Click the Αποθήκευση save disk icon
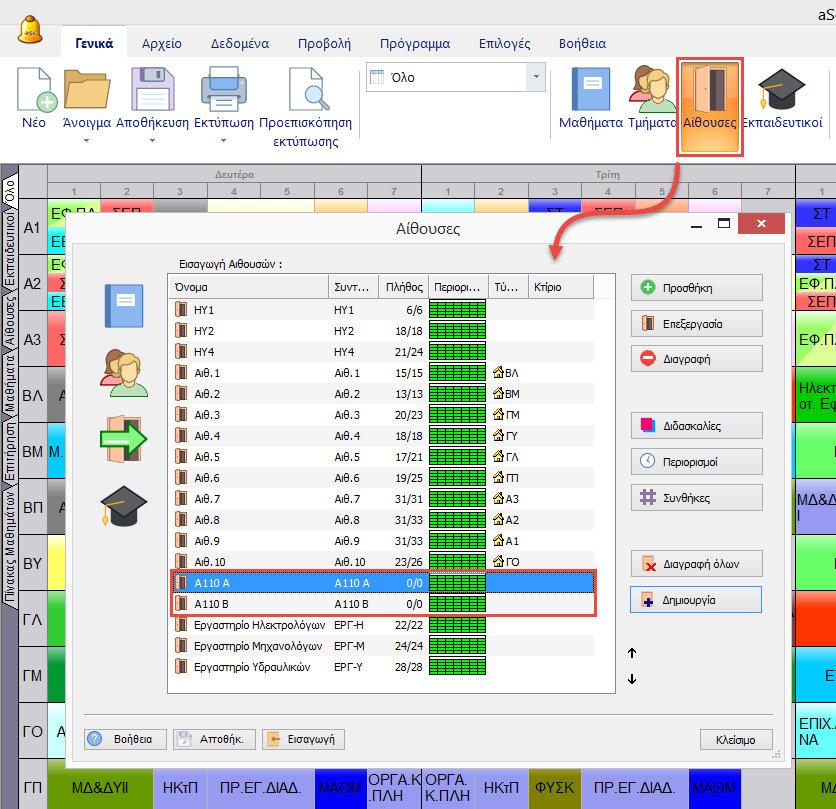The width and height of the screenshot is (836, 809). tap(152, 92)
